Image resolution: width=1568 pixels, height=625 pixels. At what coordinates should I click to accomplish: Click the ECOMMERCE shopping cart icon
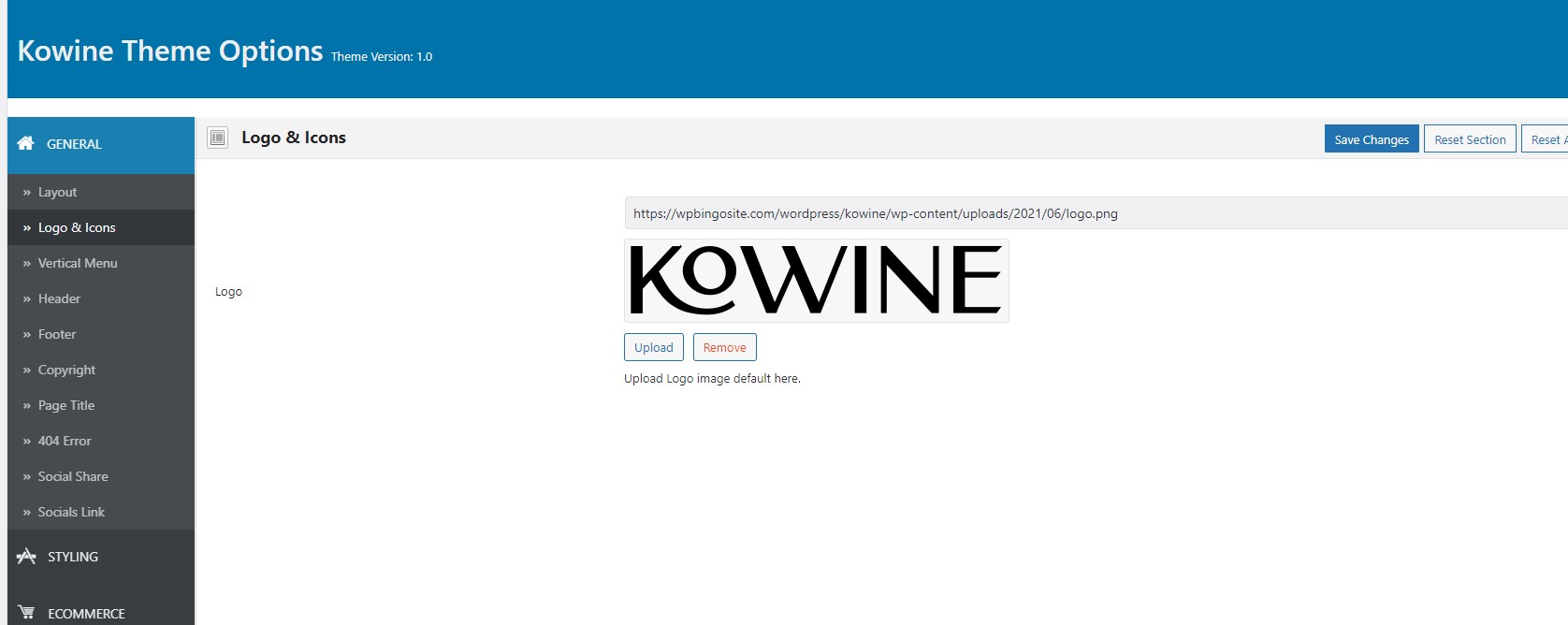pyautogui.click(x=26, y=612)
